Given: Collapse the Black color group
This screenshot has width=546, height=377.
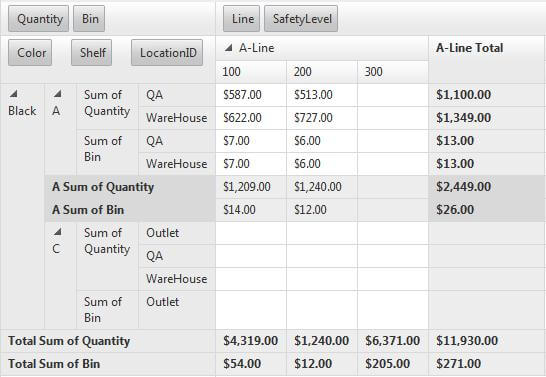Looking at the screenshot, I should pyautogui.click(x=13, y=94).
